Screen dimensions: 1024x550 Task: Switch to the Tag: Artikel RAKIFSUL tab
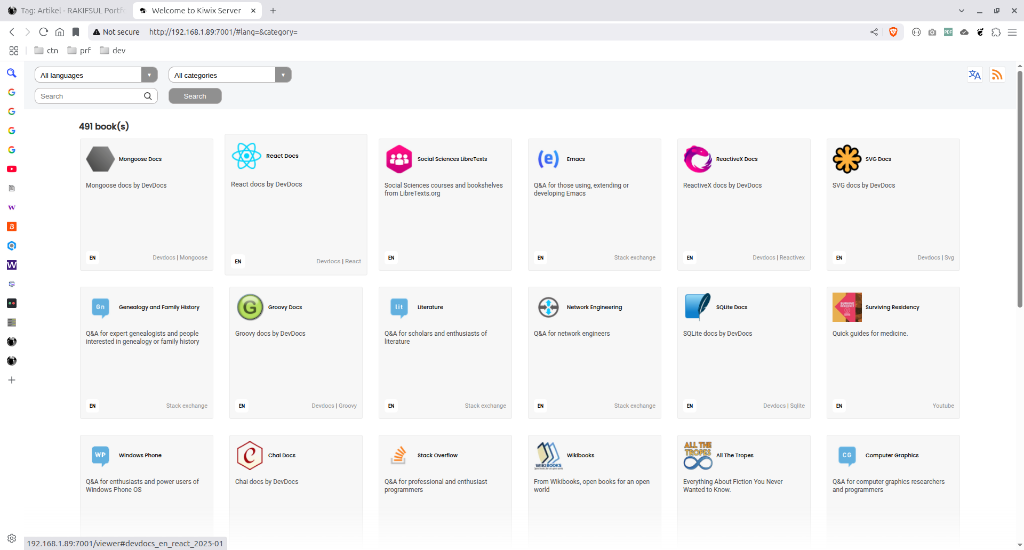coord(65,10)
